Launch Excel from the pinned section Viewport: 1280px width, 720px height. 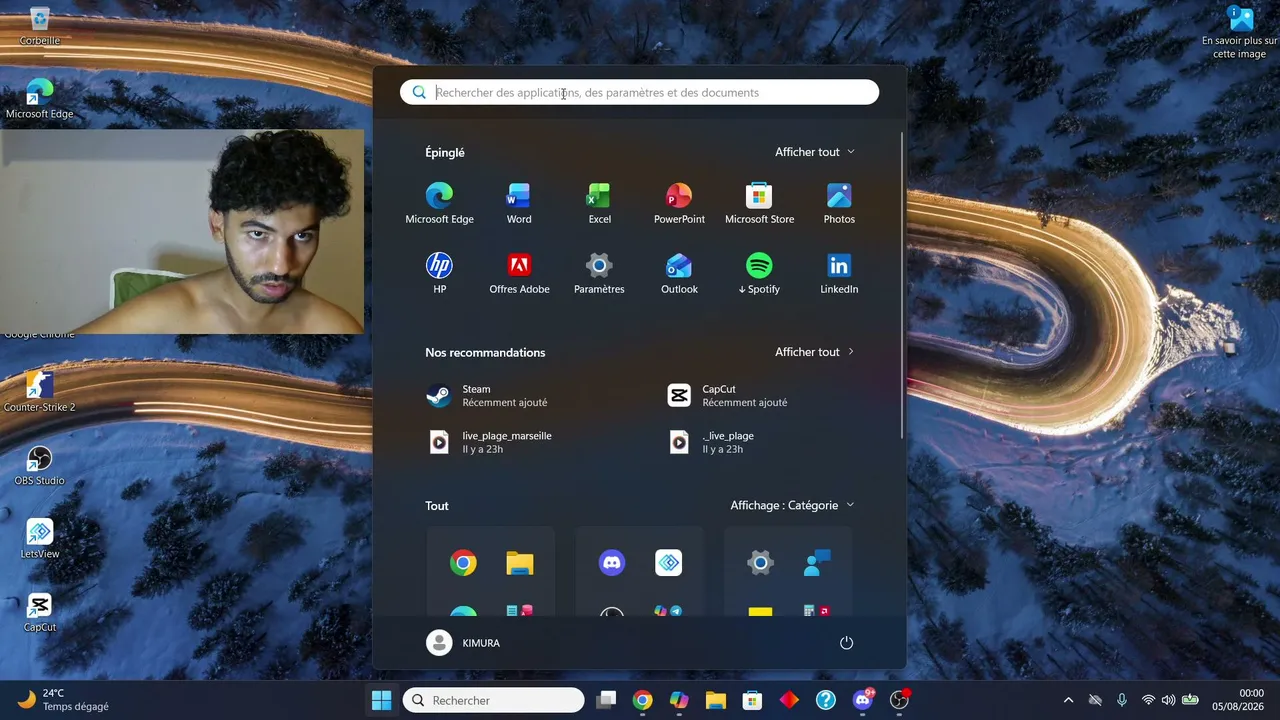(599, 203)
